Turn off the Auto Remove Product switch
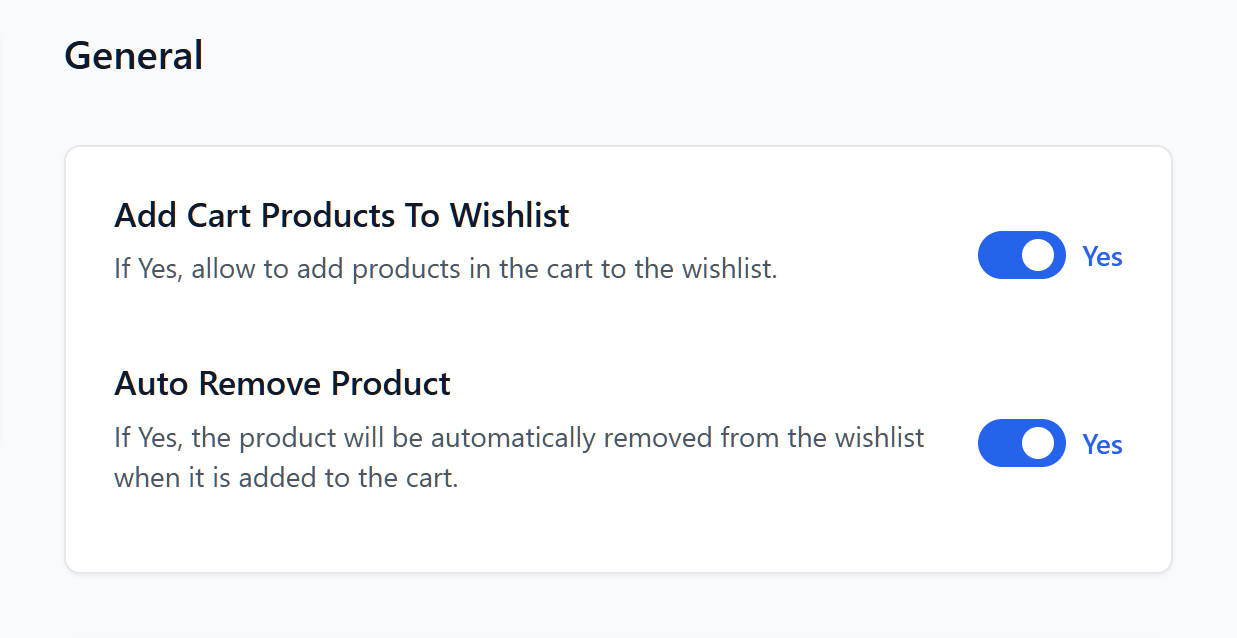The width and height of the screenshot is (1237, 638). (x=1021, y=443)
